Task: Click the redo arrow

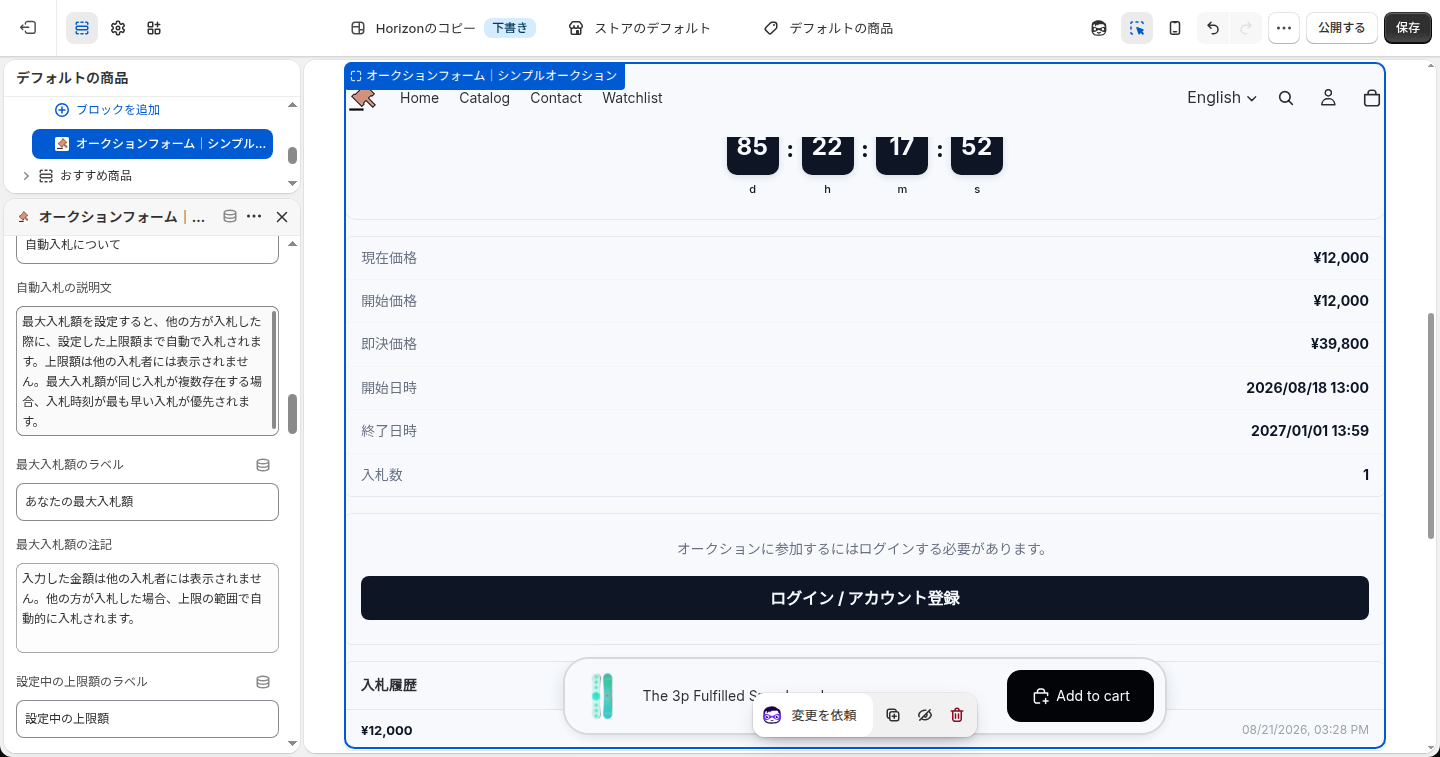Action: point(1246,28)
